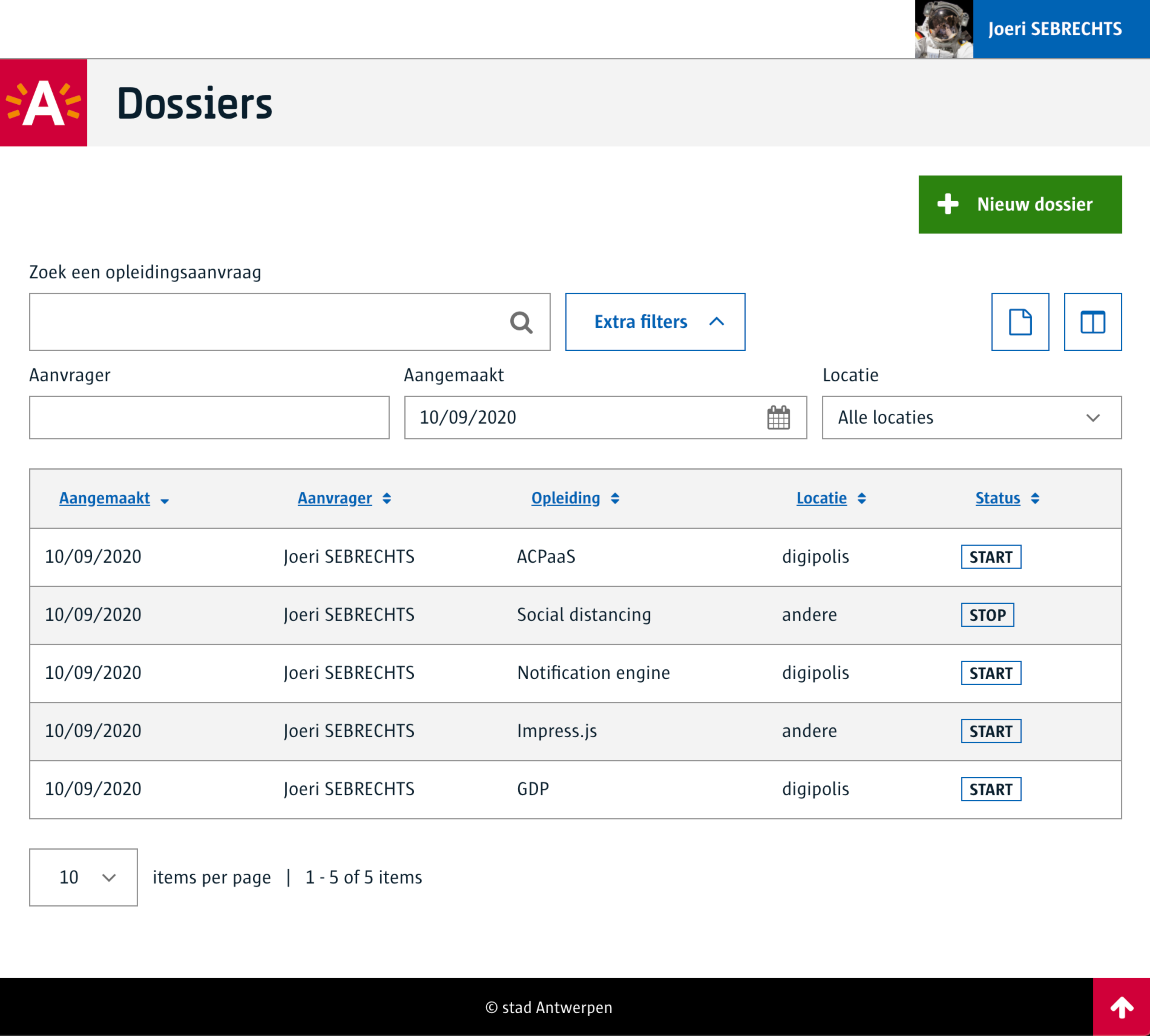Viewport: 1150px width, 1036px height.
Task: Click the search magnifier icon
Action: 521,322
